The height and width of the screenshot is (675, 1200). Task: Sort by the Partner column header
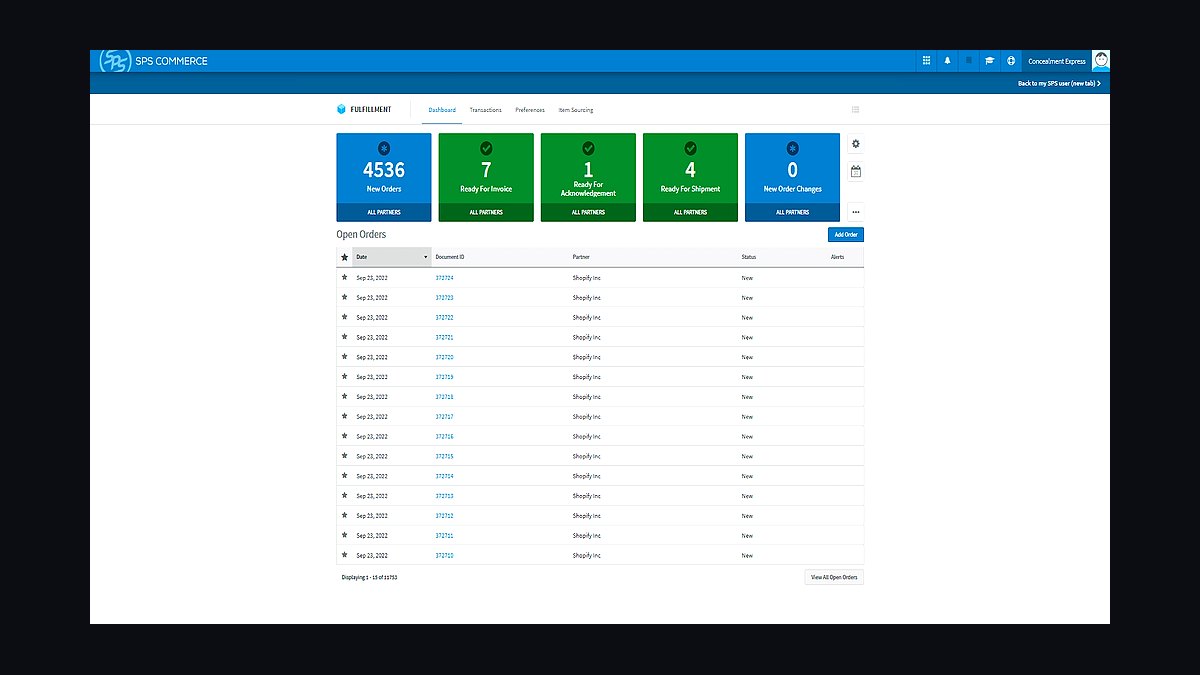(581, 257)
